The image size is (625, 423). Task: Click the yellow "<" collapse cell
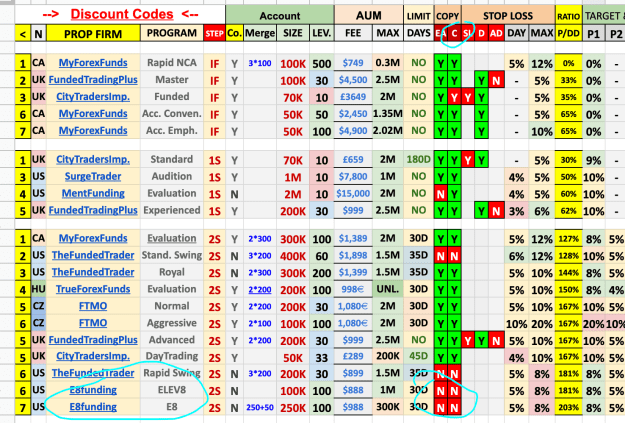coord(23,33)
